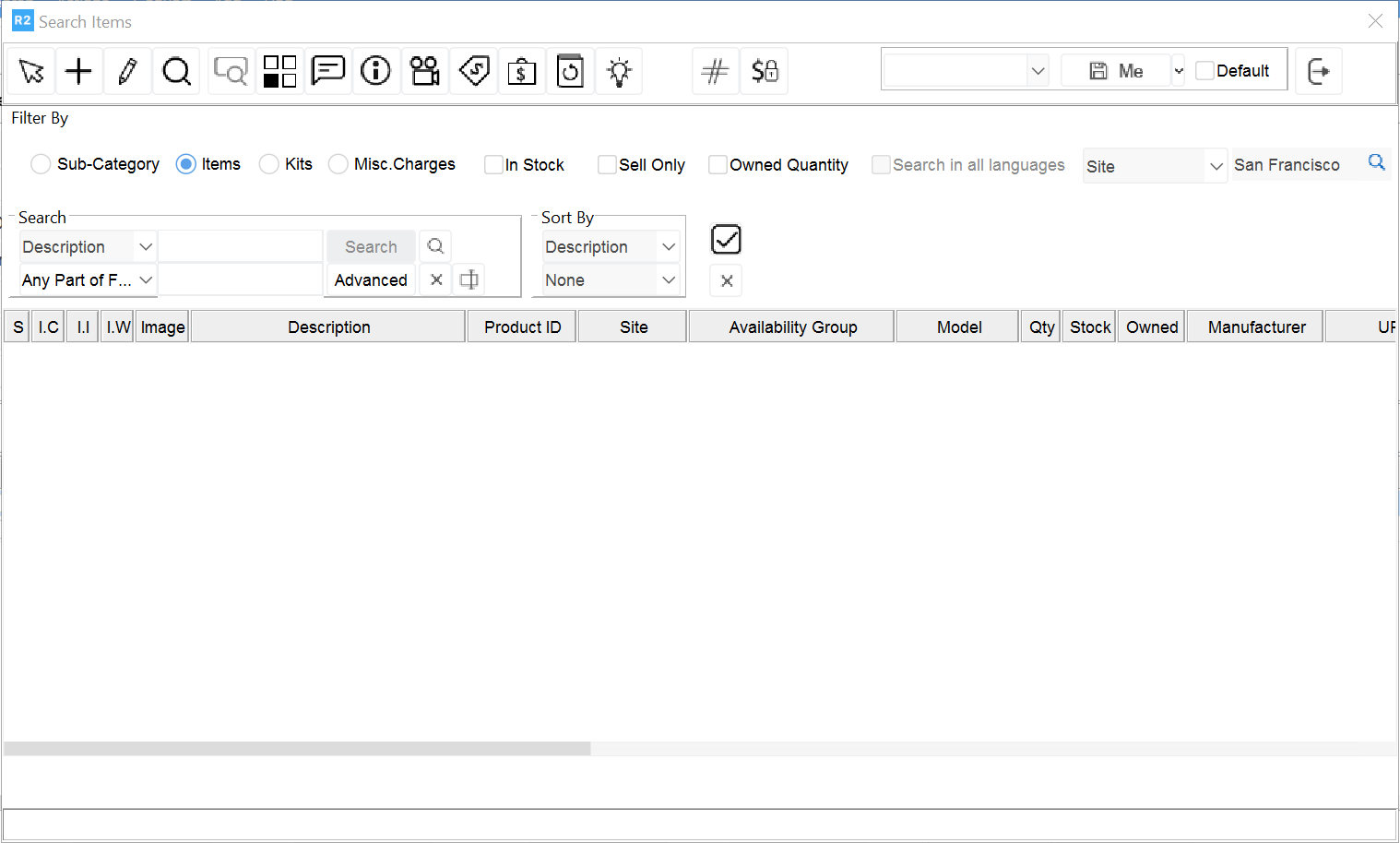This screenshot has width=1400, height=843.
Task: Click the pencil edit icon
Action: [127, 71]
